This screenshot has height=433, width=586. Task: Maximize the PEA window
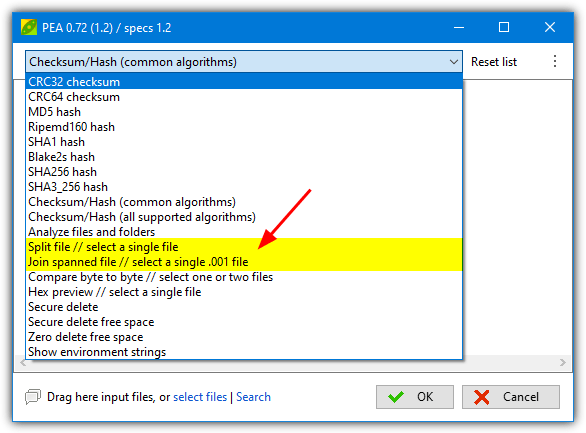pyautogui.click(x=504, y=27)
